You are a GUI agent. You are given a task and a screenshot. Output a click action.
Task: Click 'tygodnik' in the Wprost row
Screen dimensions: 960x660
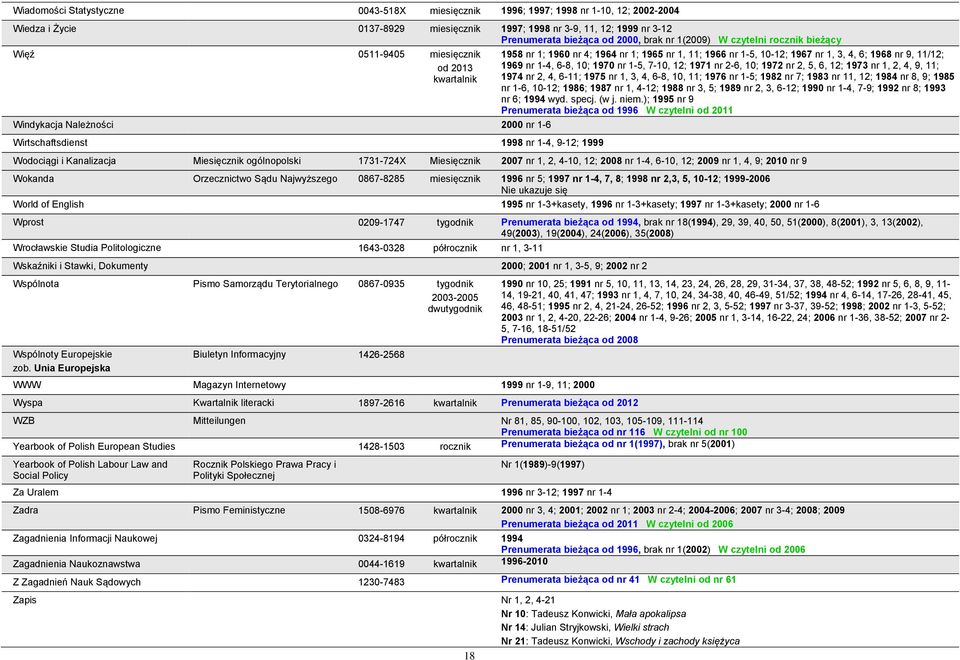pos(454,222)
